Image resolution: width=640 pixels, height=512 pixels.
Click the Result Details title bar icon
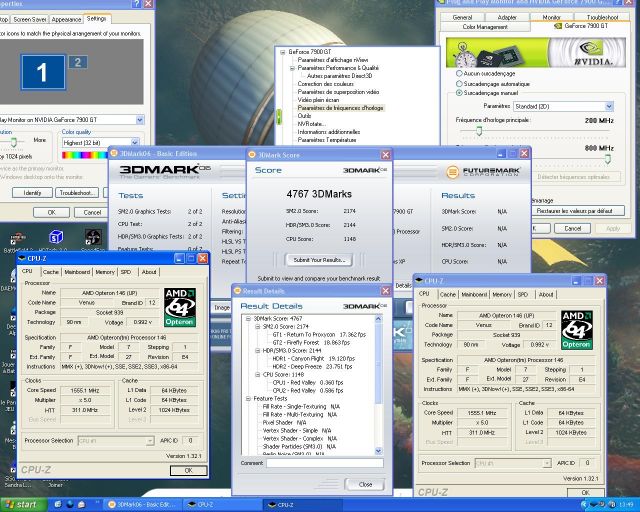tap(237, 291)
